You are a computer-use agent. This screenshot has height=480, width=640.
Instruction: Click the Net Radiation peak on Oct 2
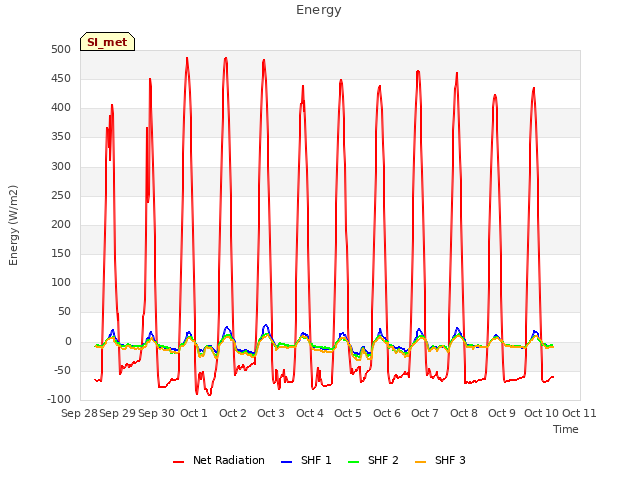click(x=226, y=58)
